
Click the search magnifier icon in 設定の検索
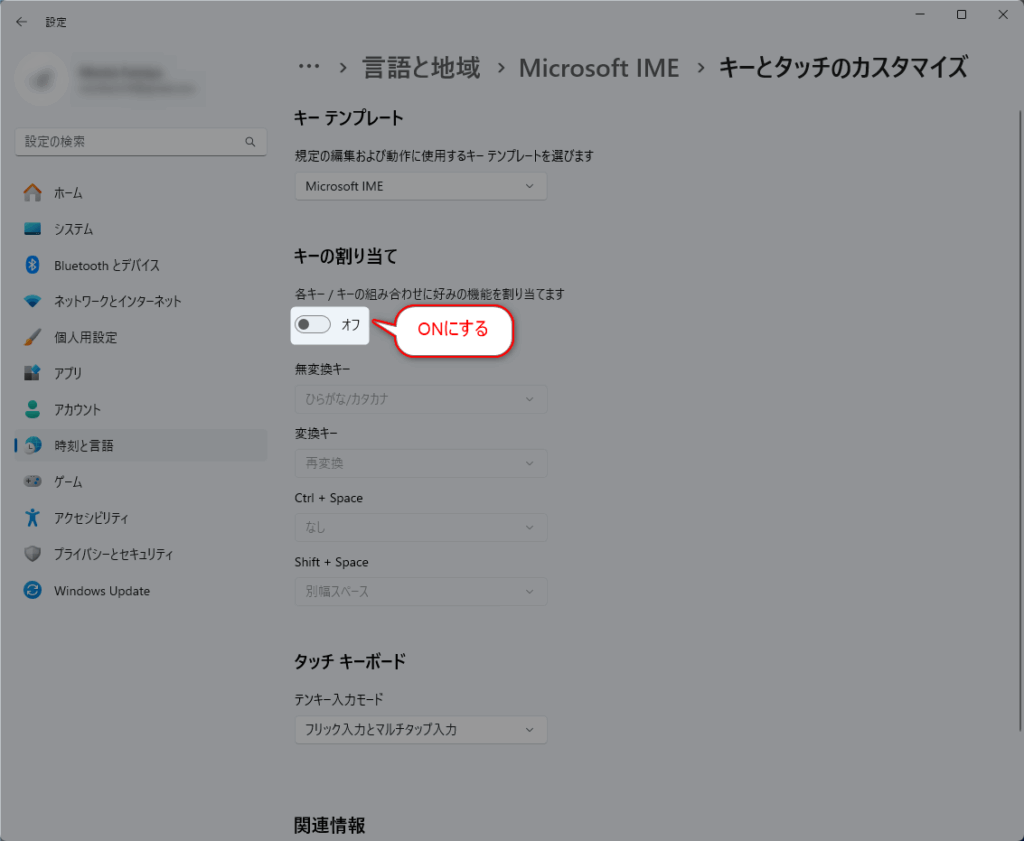[x=250, y=142]
